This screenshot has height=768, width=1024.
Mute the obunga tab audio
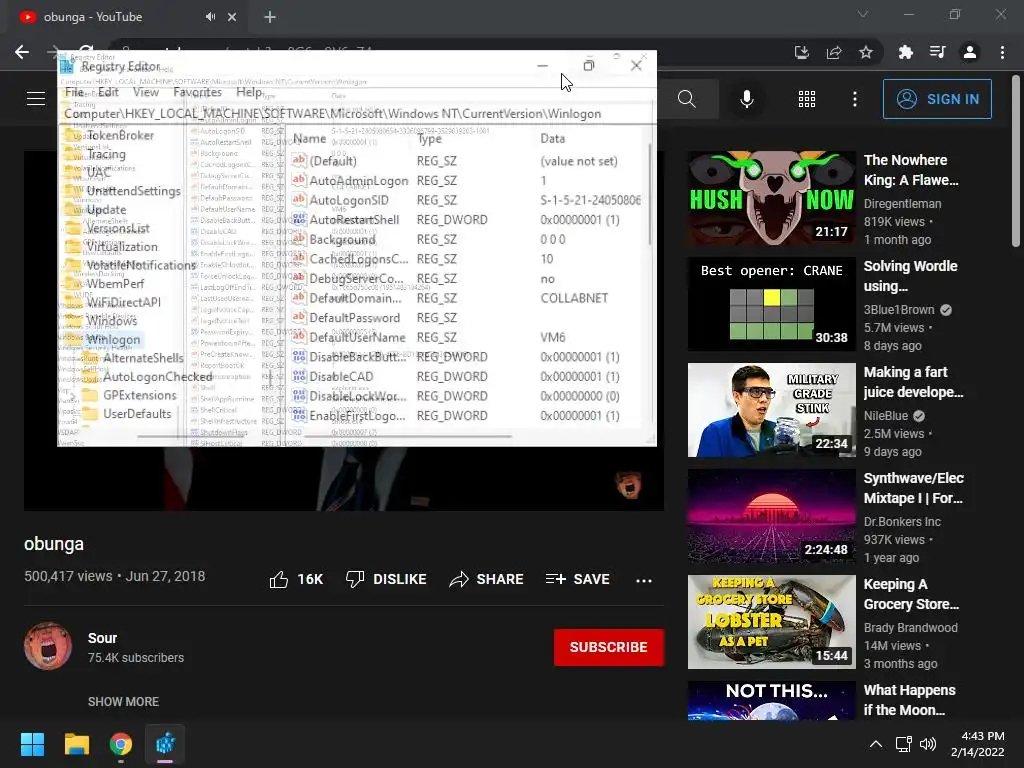pos(210,17)
